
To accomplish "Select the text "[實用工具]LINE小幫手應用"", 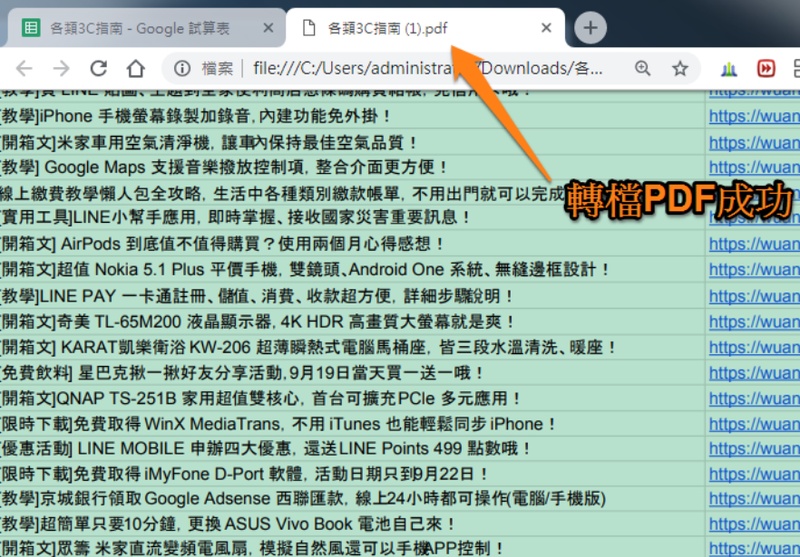I will [x=98, y=218].
